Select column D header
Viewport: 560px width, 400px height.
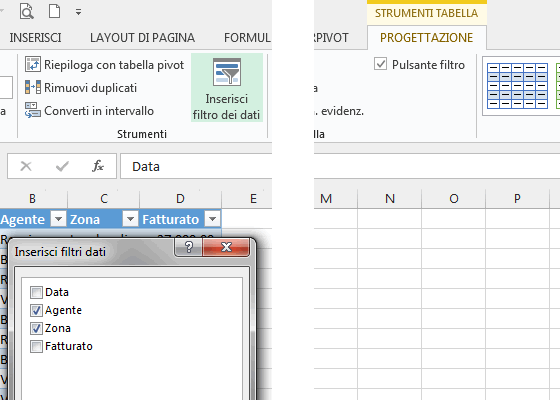pos(180,199)
